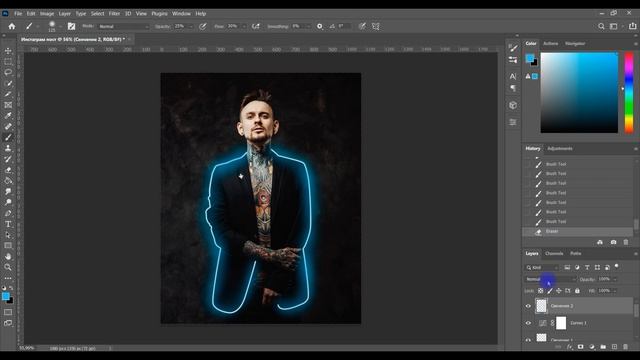
Task: Open the Smoothing dropdown in options bar
Action: coord(308,26)
